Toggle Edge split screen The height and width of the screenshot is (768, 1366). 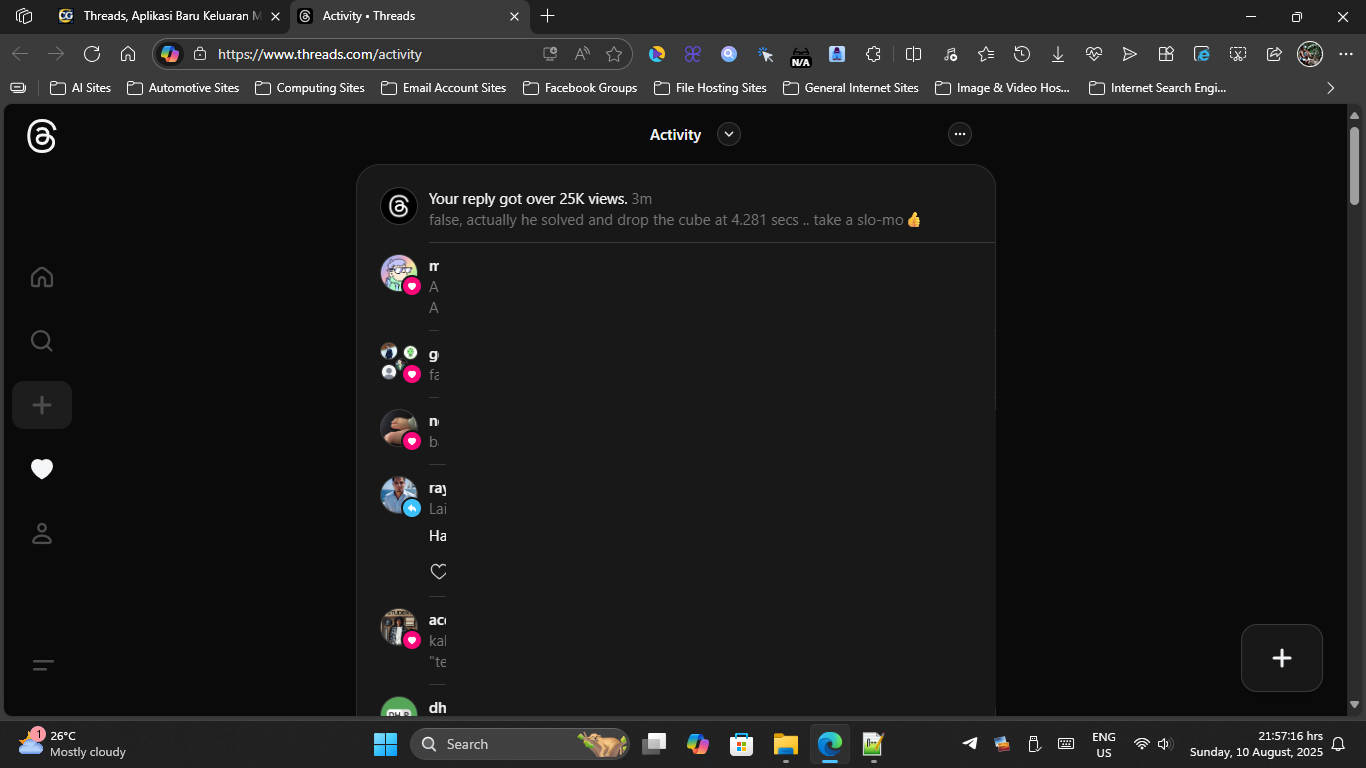tap(913, 54)
